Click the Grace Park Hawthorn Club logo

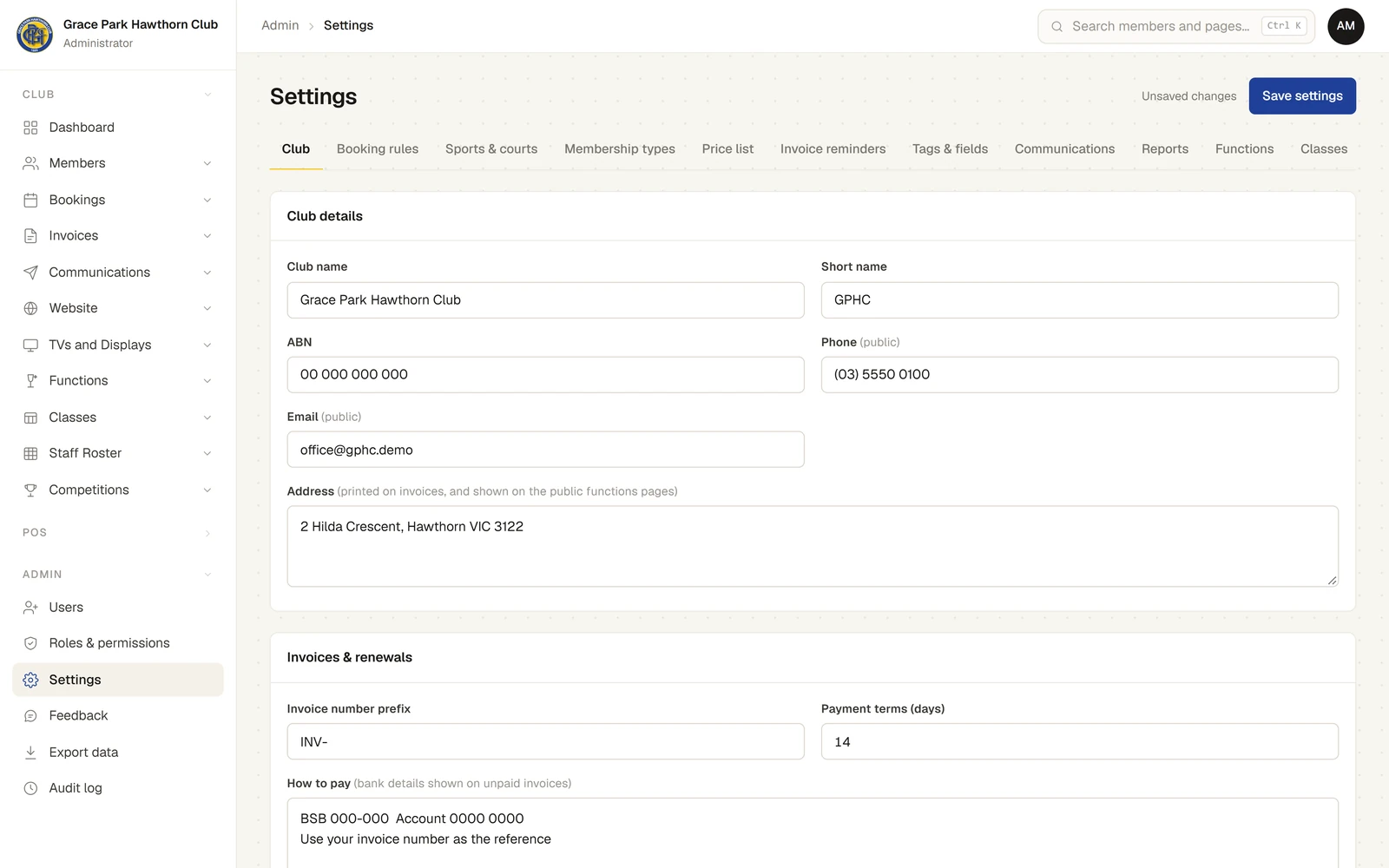(x=35, y=34)
